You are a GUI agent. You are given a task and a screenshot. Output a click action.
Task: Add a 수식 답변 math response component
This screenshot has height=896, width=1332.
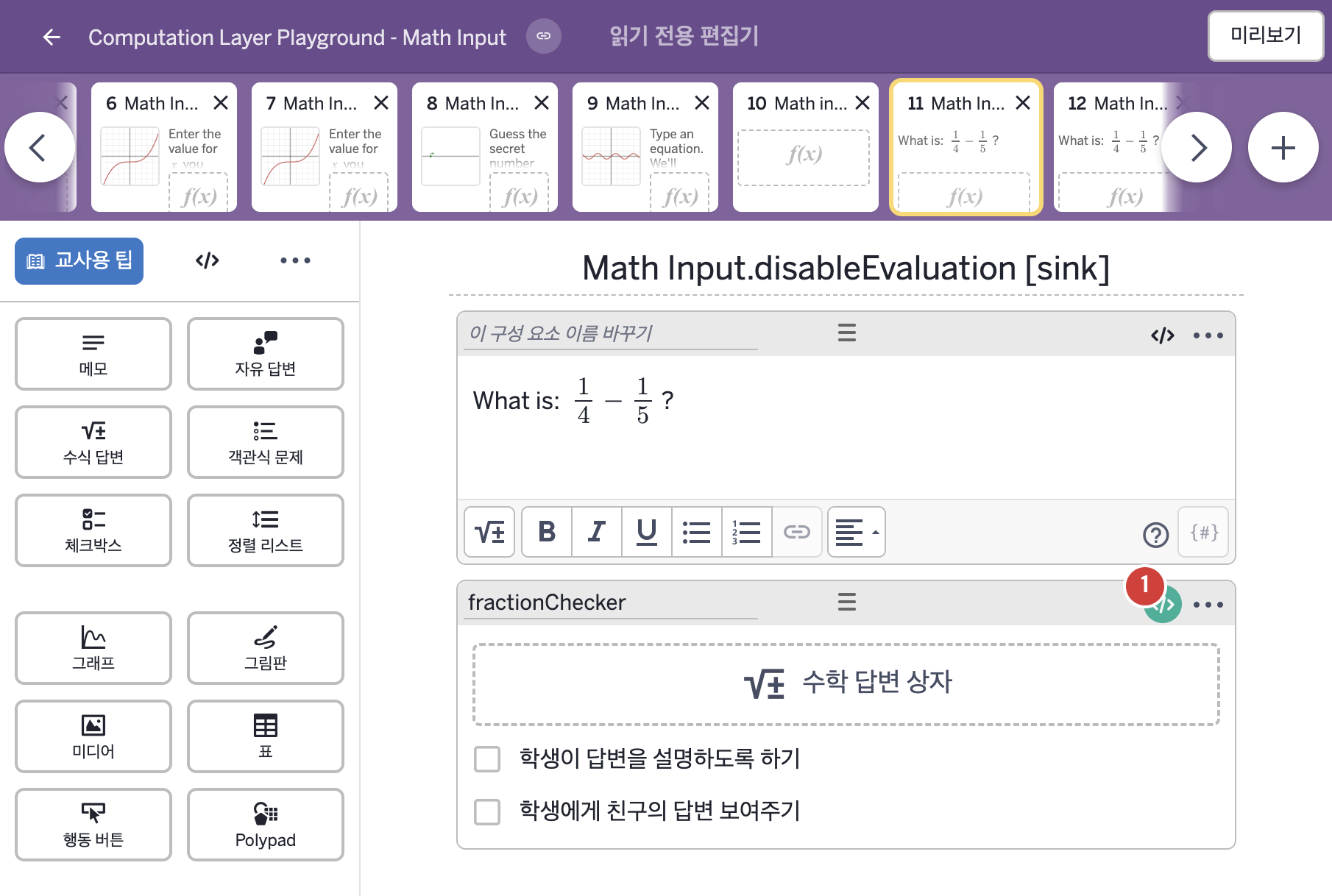[x=93, y=442]
